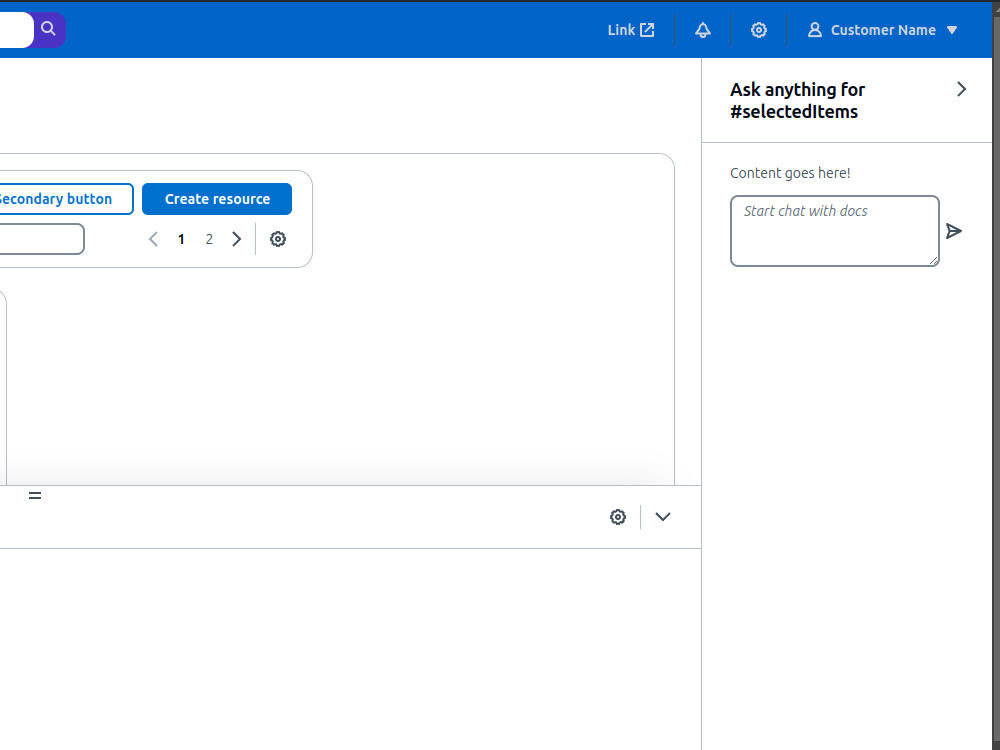Open top navigation settings gear

pos(758,30)
